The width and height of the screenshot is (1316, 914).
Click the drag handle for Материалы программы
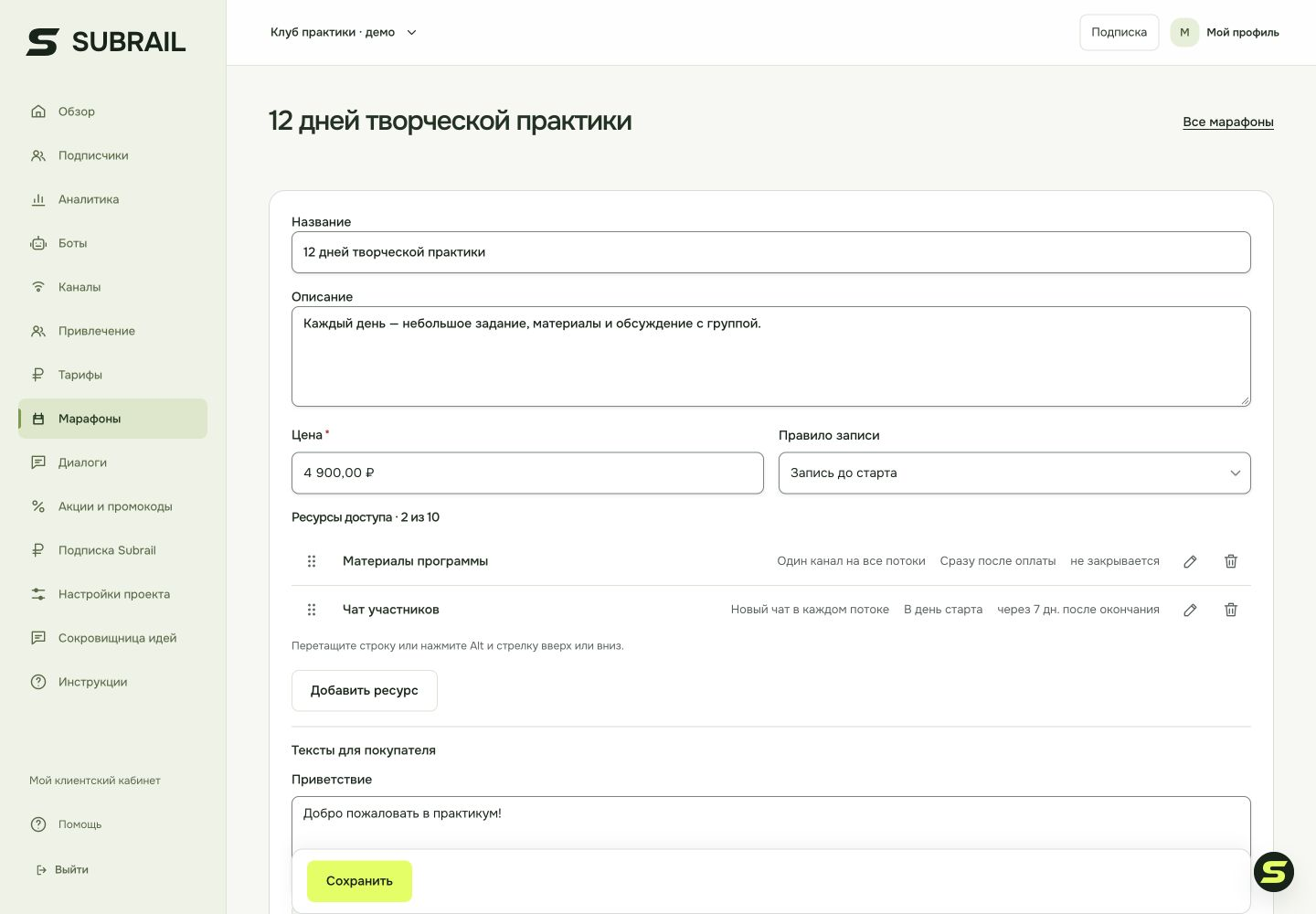[x=312, y=561]
